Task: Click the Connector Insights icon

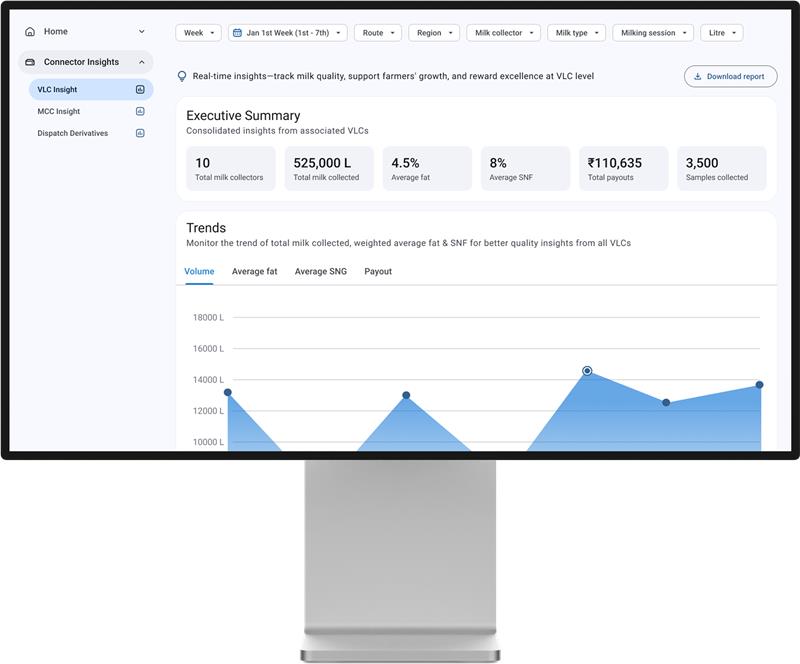Action: click(x=30, y=62)
